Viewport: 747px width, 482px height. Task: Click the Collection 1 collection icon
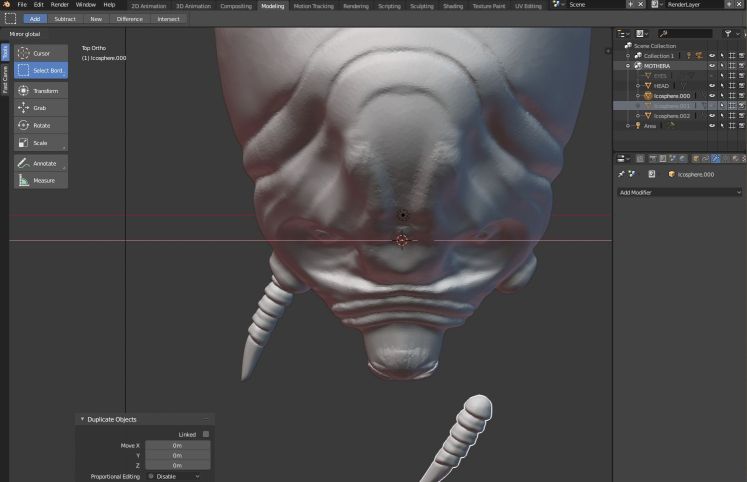(x=638, y=56)
